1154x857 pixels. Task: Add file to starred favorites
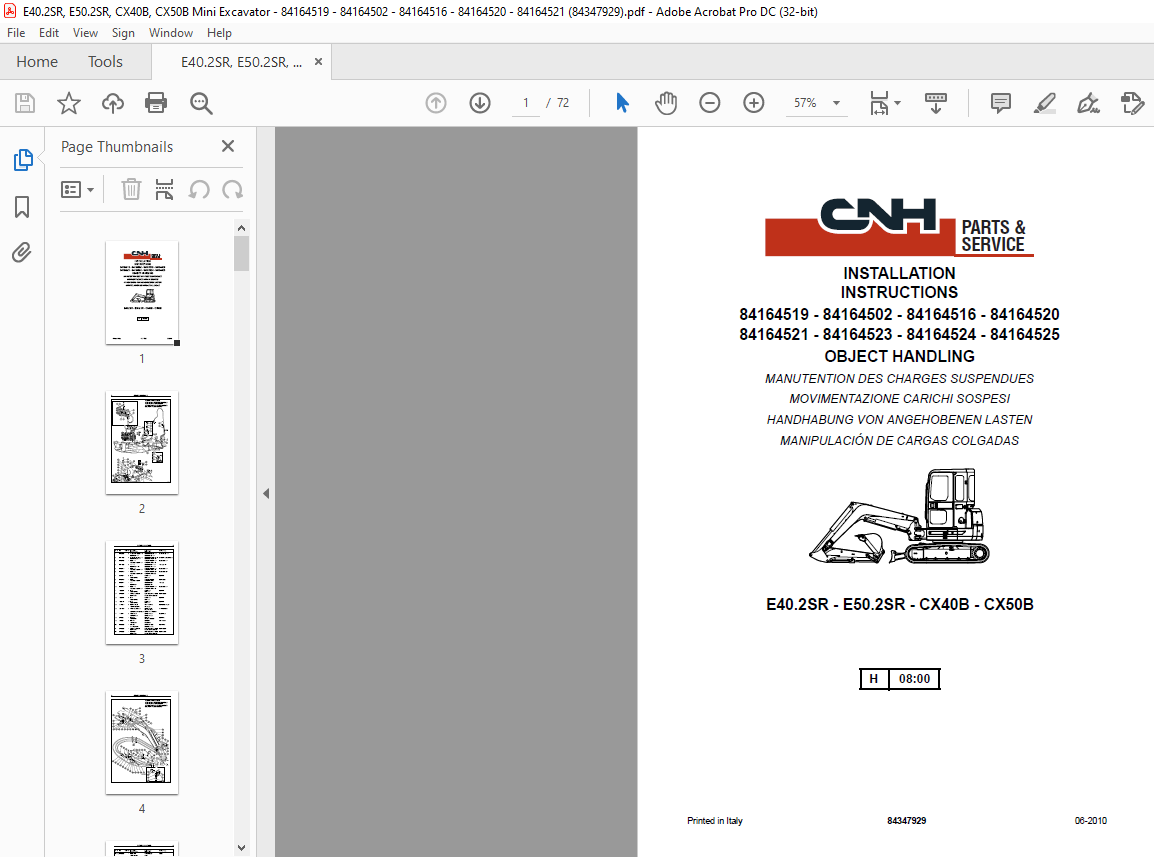(68, 103)
